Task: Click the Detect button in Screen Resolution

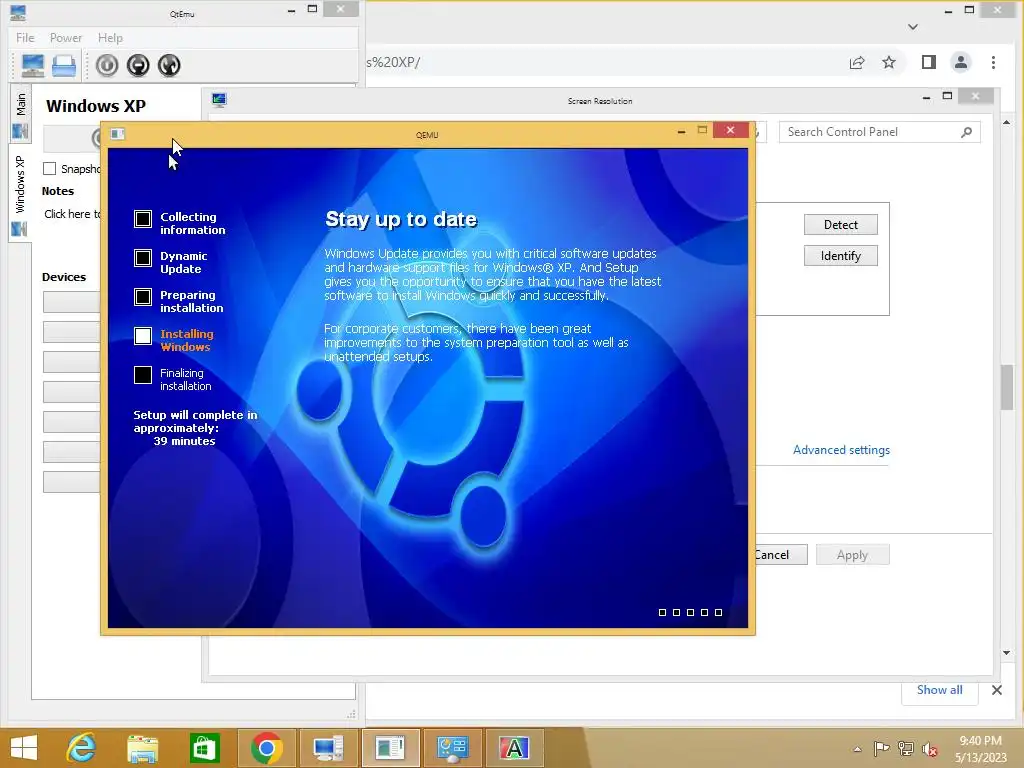Action: [x=840, y=225]
